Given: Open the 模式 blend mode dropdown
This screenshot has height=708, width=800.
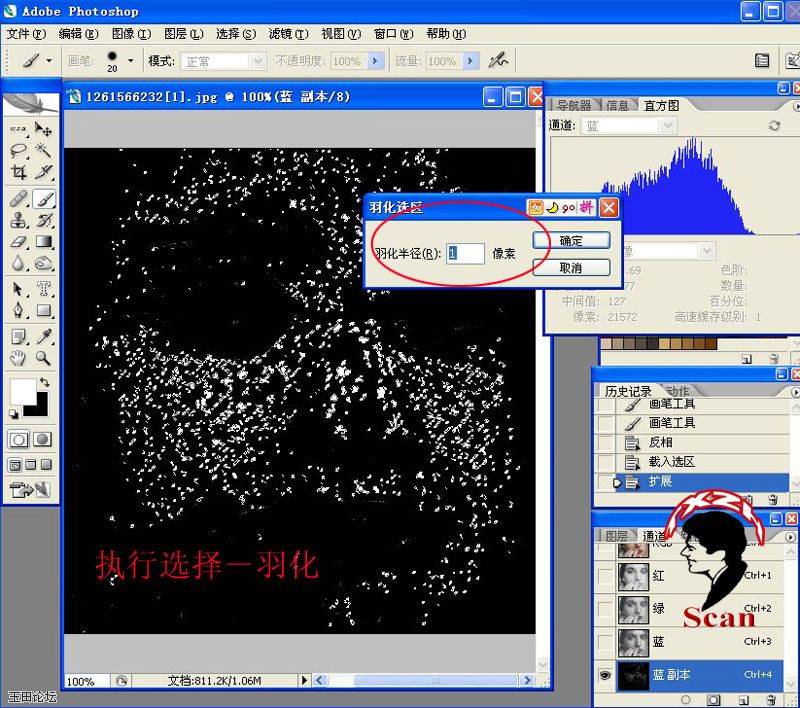Looking at the screenshot, I should pos(258,61).
